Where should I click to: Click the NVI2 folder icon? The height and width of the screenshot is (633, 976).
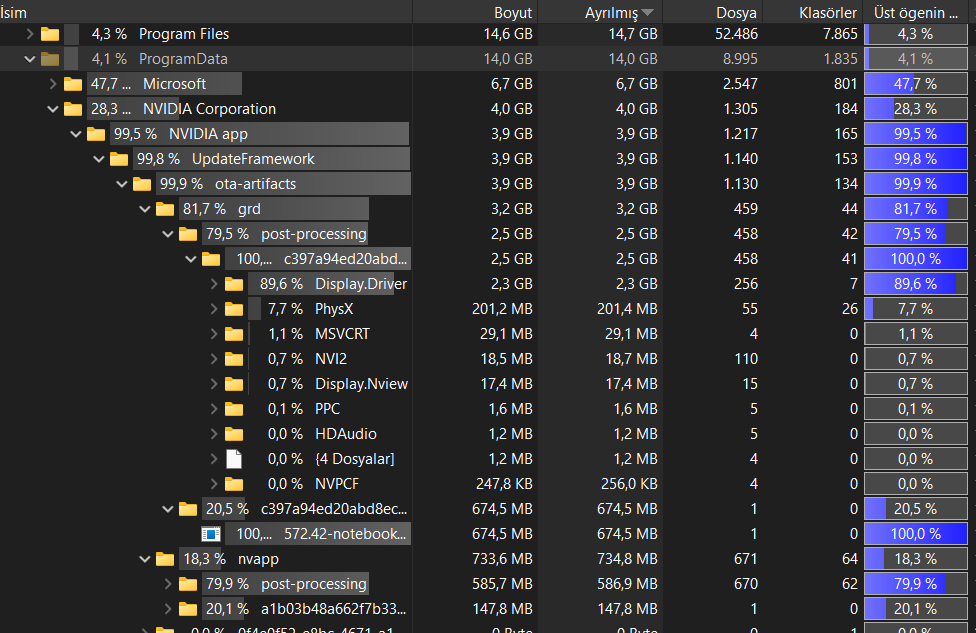click(234, 359)
